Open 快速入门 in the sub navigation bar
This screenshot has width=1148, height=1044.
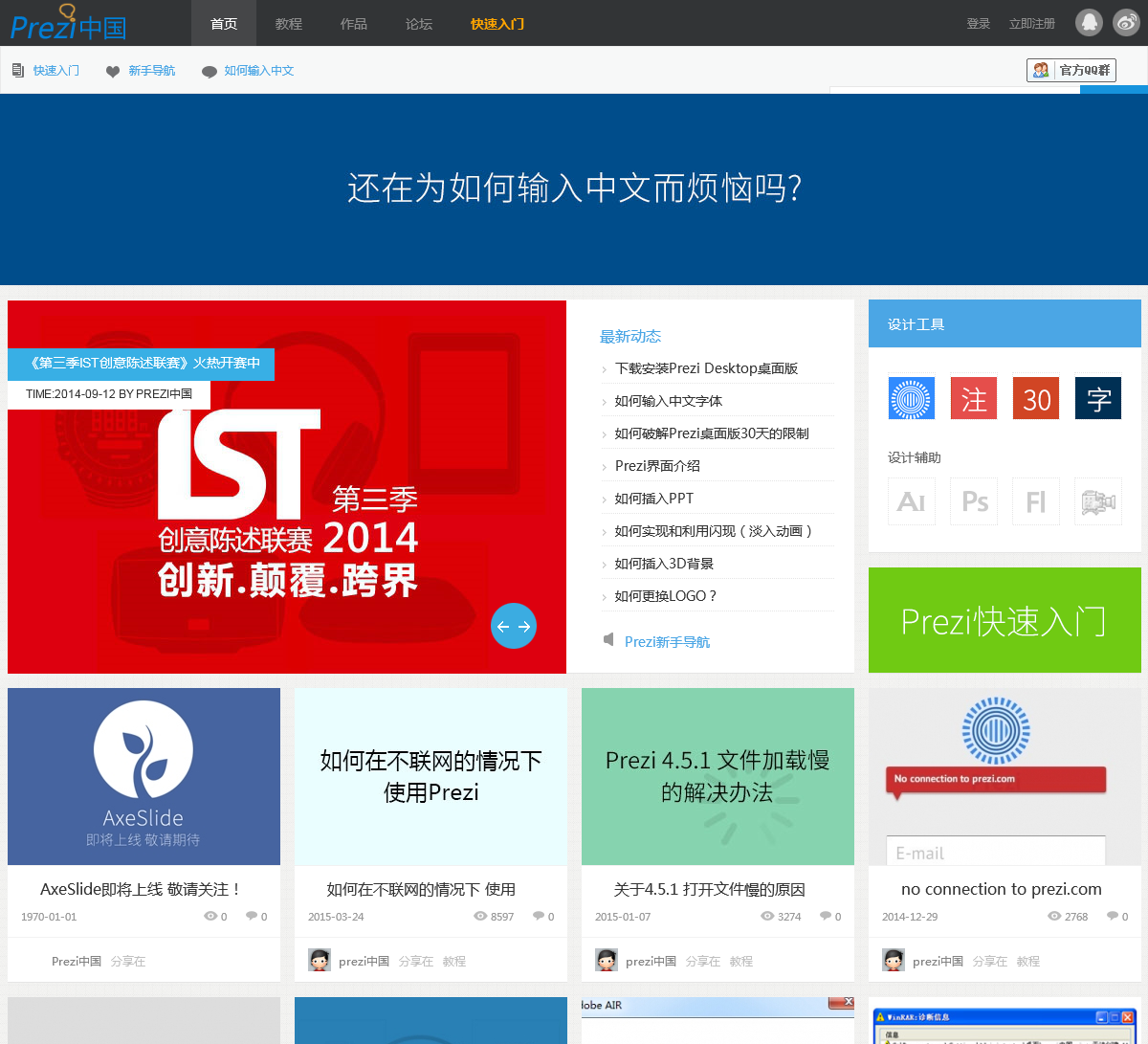56,71
